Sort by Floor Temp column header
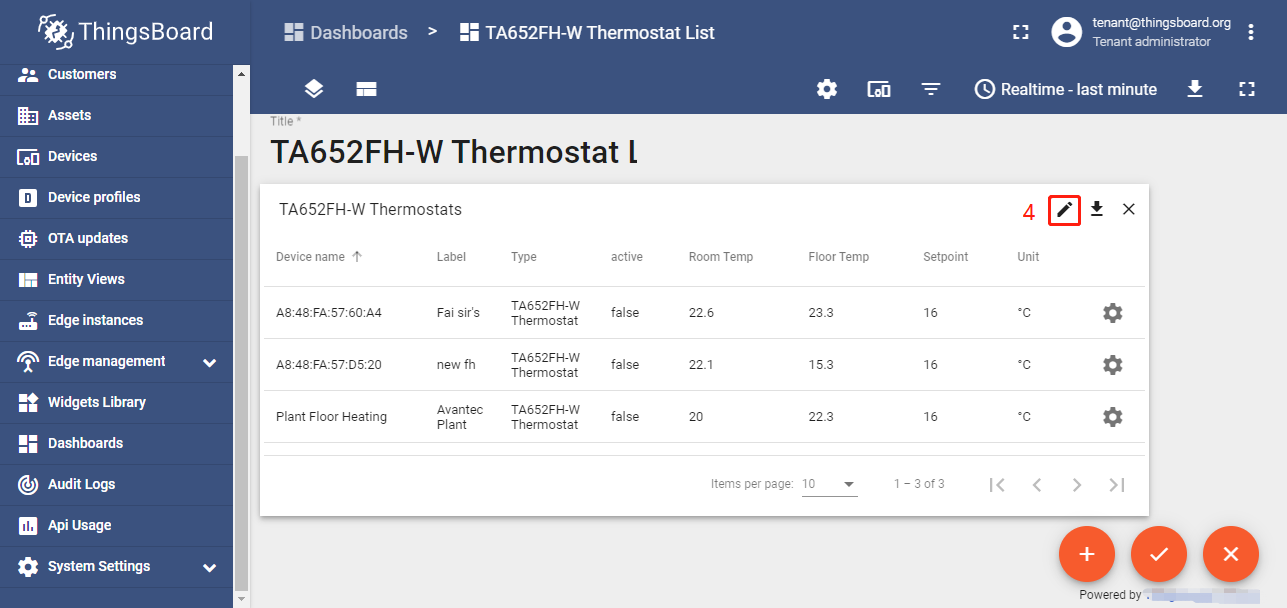1287x608 pixels. pyautogui.click(x=839, y=257)
